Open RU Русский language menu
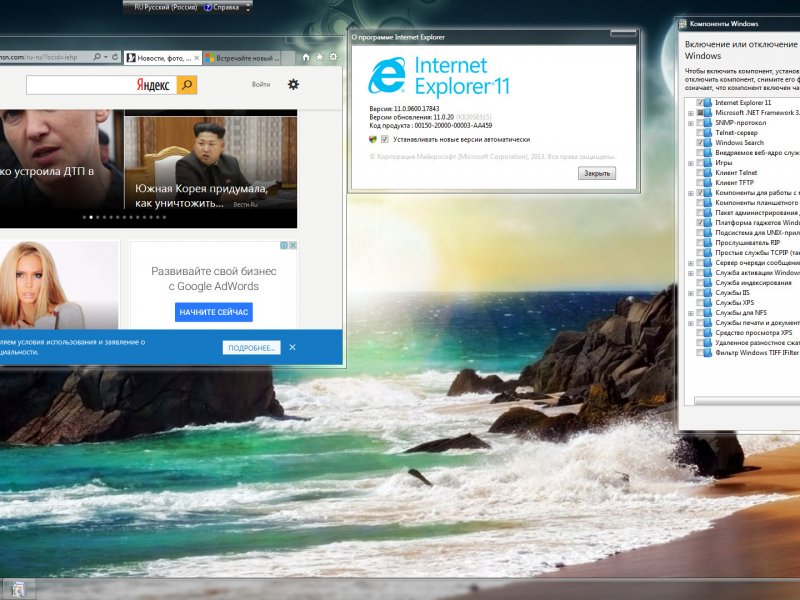The height and width of the screenshot is (600, 800). click(165, 8)
